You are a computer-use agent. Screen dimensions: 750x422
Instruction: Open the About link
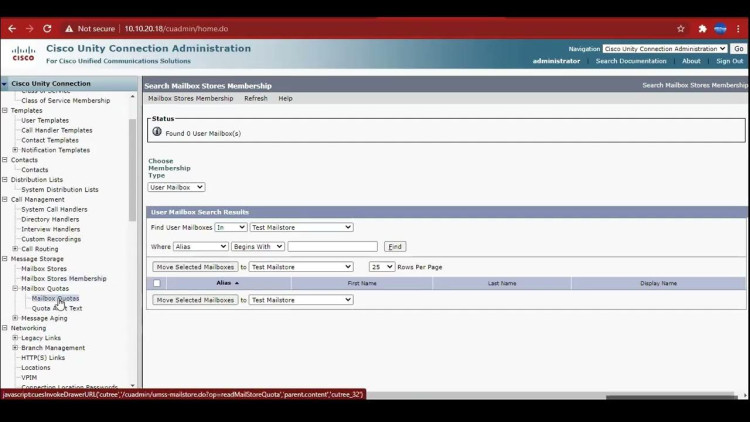pos(691,61)
